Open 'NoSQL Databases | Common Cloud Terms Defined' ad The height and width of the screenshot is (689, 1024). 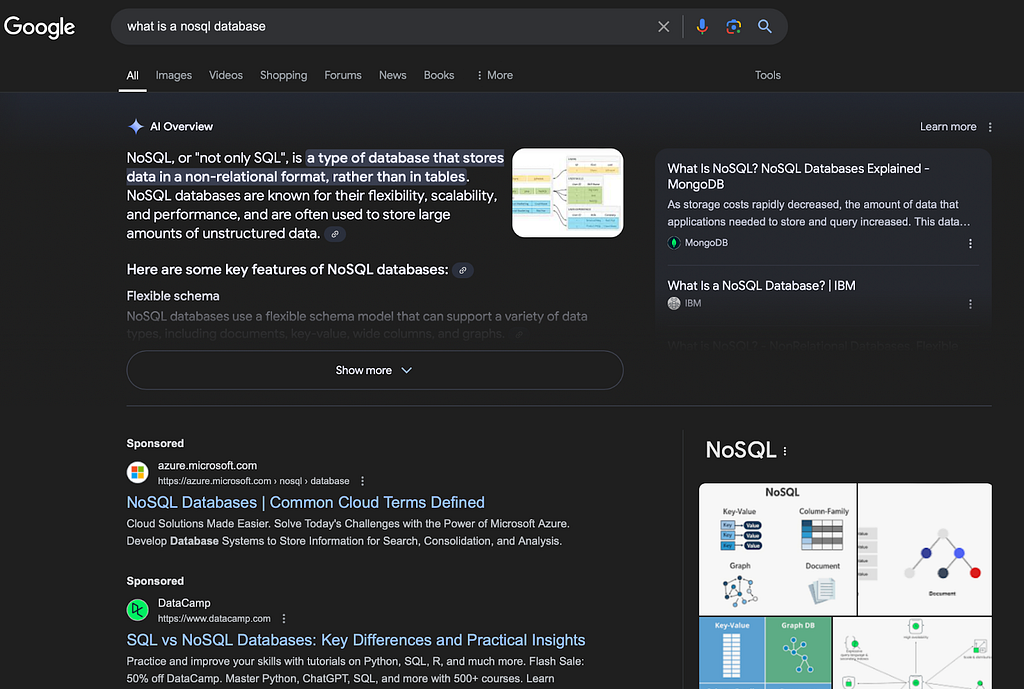(x=306, y=503)
